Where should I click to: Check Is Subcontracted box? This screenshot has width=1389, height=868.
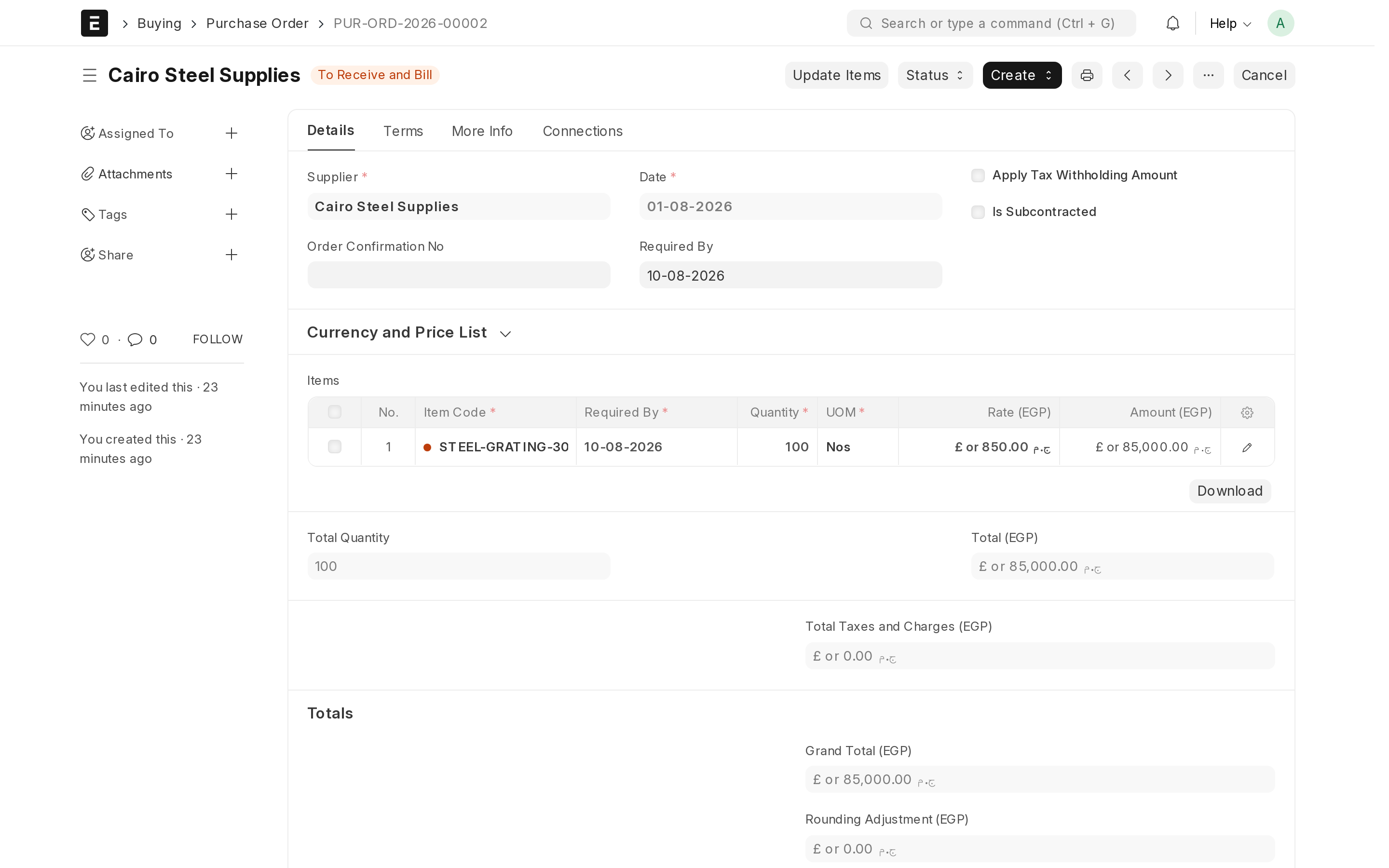click(x=978, y=212)
